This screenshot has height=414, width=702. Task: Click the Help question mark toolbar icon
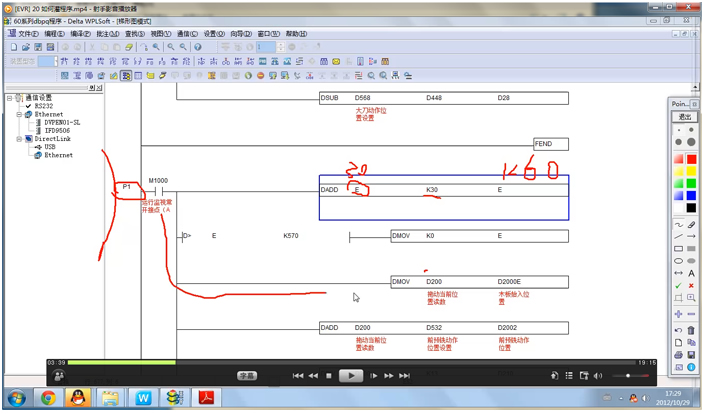pyautogui.click(x=197, y=47)
